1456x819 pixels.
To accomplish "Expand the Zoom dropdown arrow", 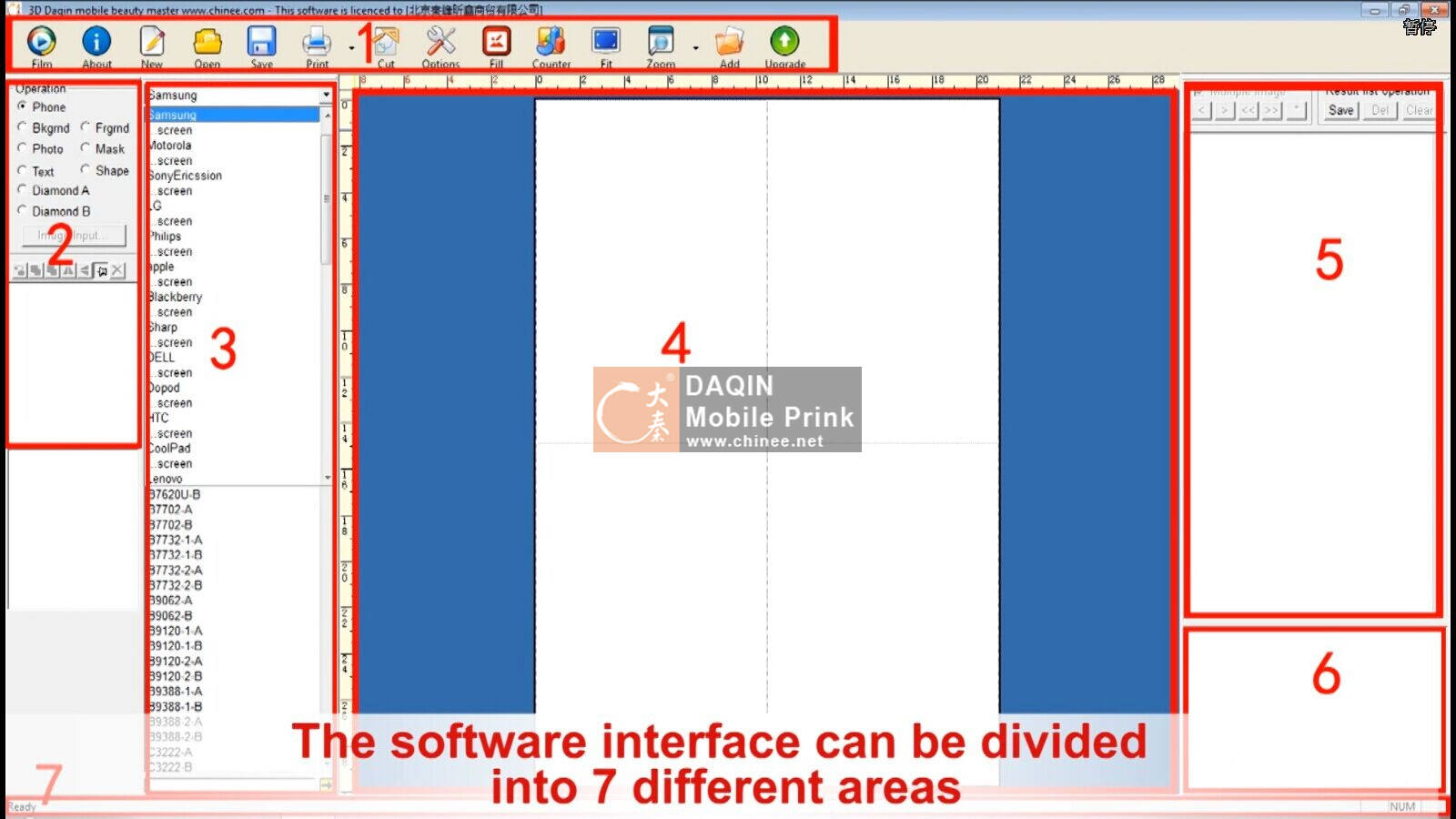I will [x=695, y=47].
